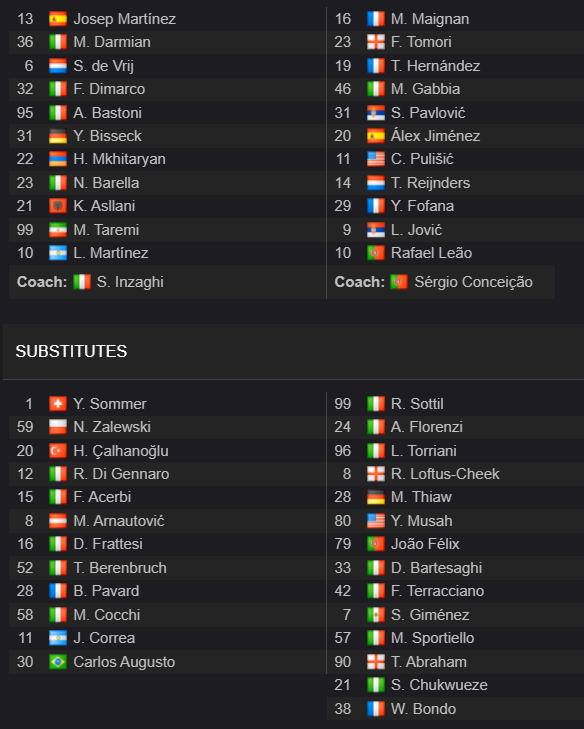The image size is (584, 729).
Task: Click the Albania flag beside K. Asllani
Action: [58, 206]
